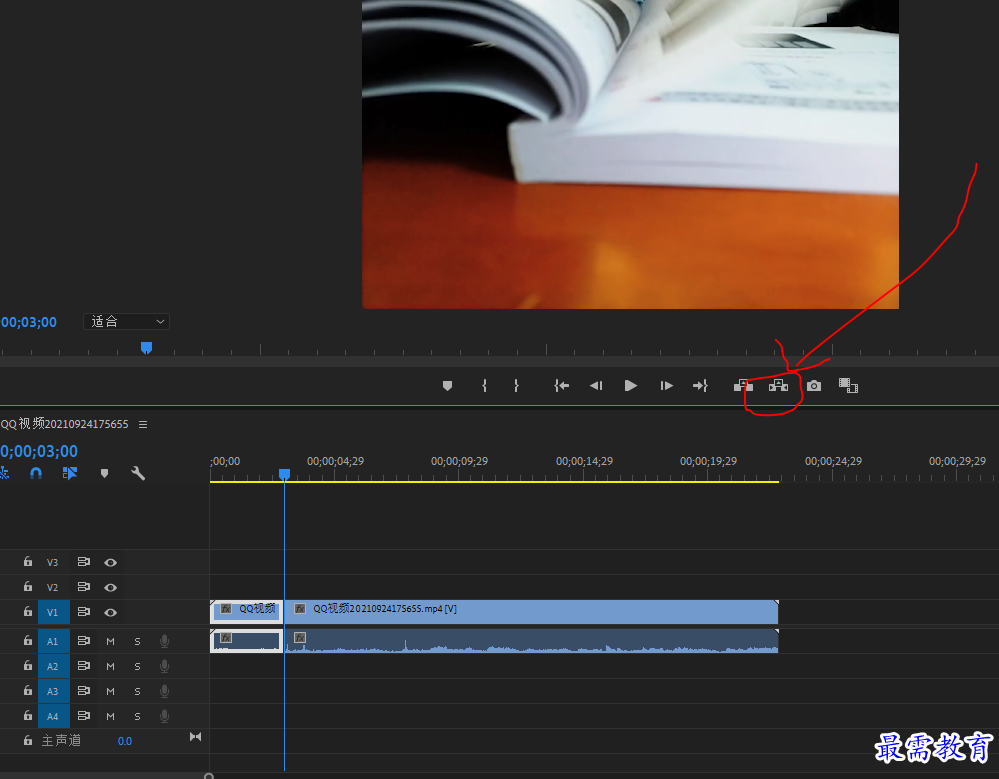Viewport: 999px width, 779px height.
Task: Toggle sync lock on A3
Action: pyautogui.click(x=83, y=690)
